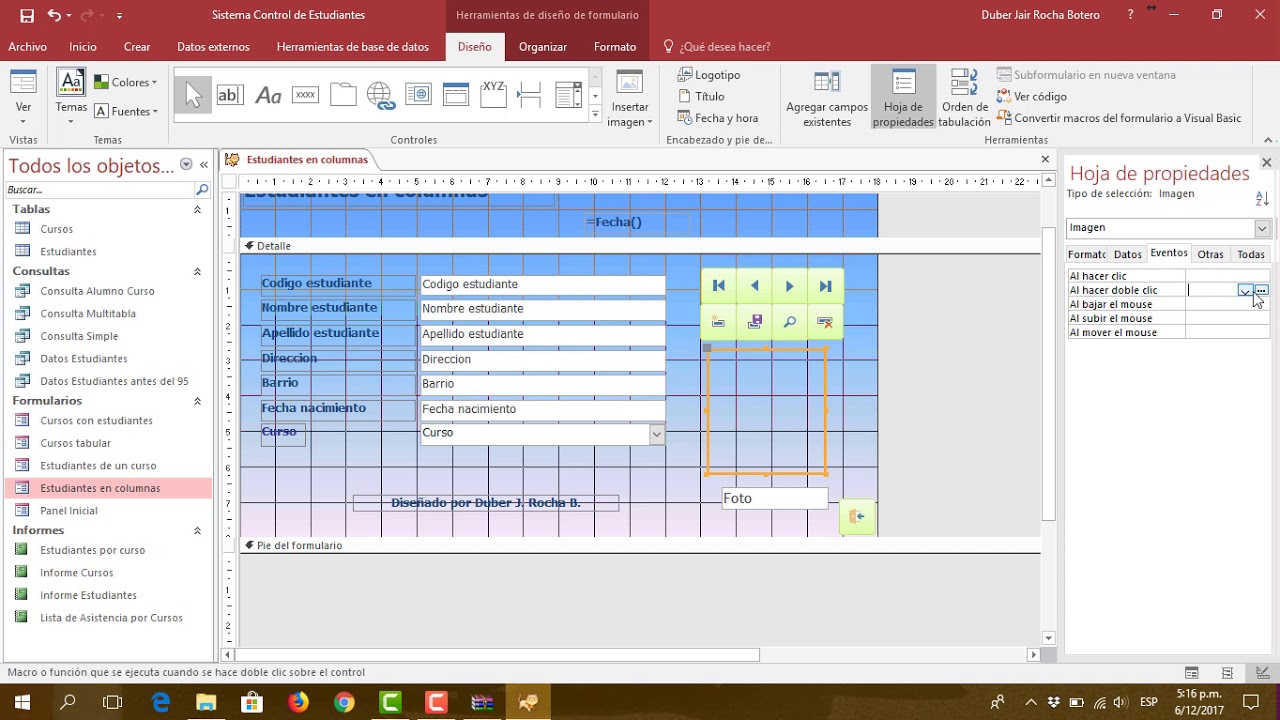The width and height of the screenshot is (1280, 720).
Task: Switch to the Archivo tab
Action: (27, 46)
